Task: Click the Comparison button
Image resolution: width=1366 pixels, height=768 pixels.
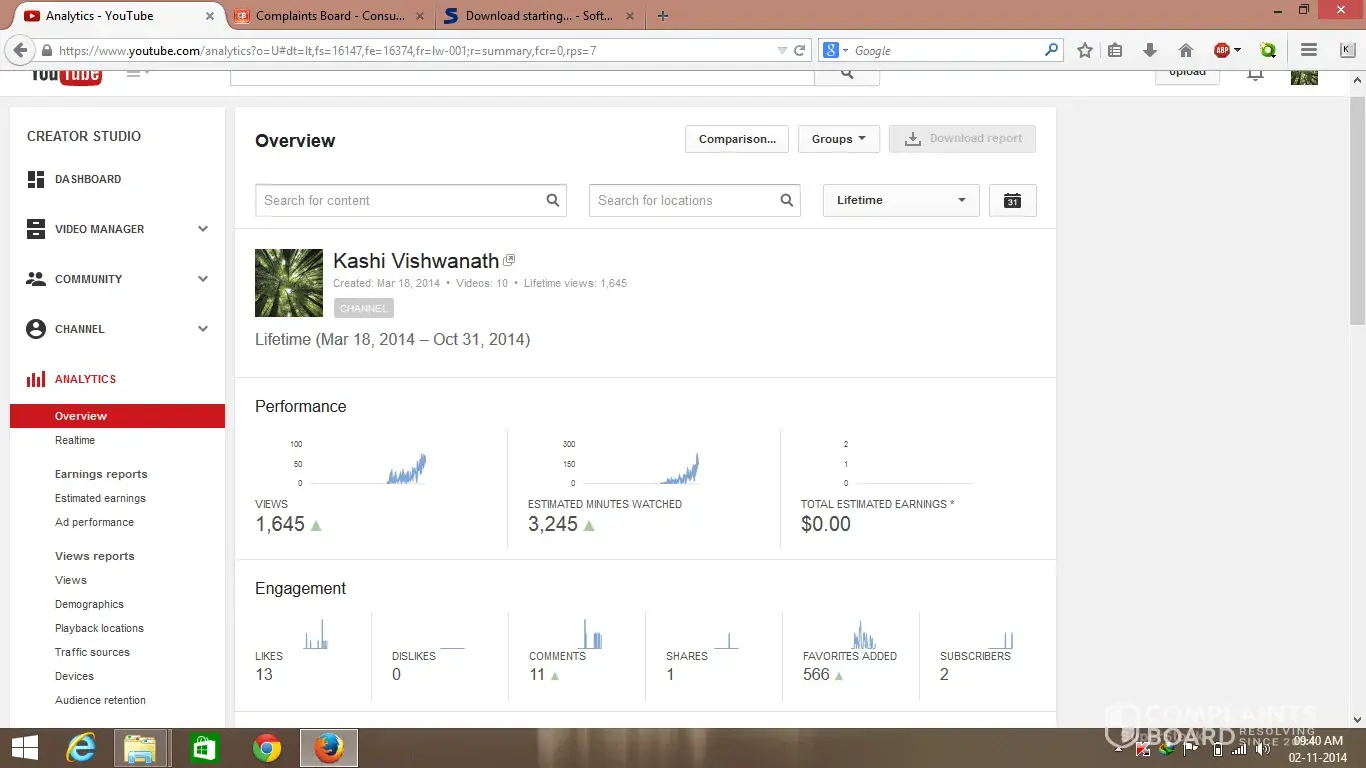Action: 737,139
